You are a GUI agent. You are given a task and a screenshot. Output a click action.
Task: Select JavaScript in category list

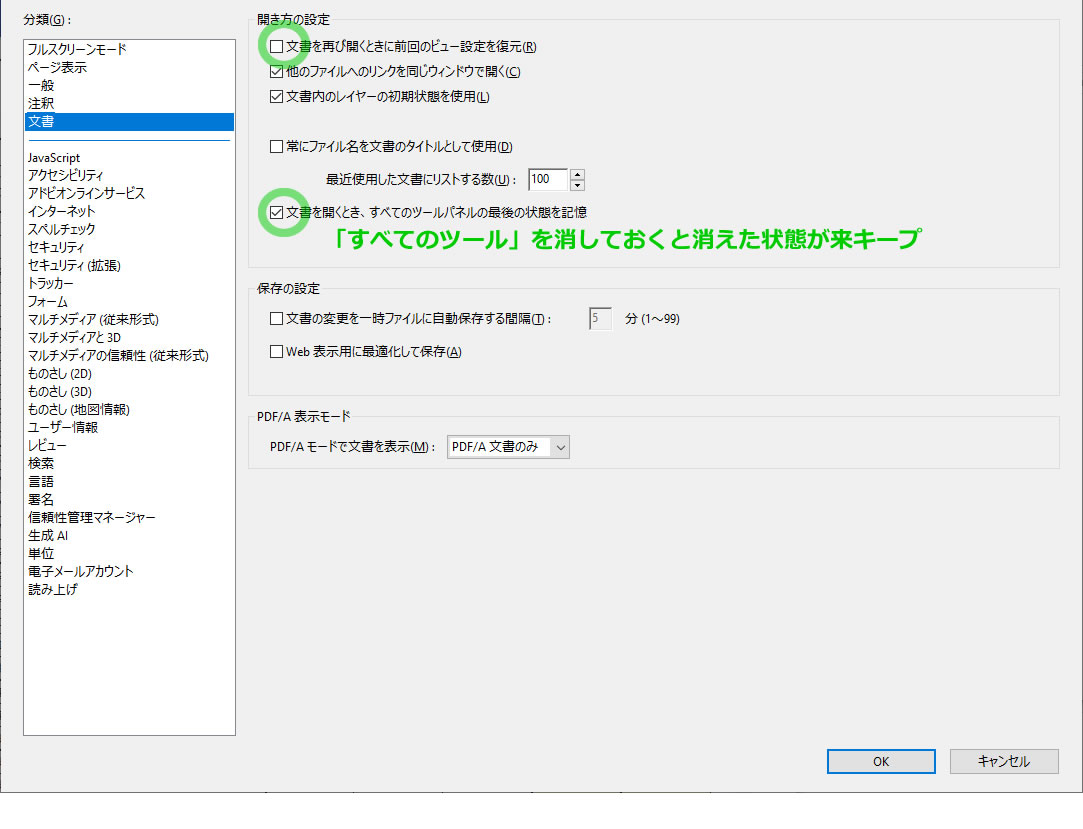click(x=54, y=158)
